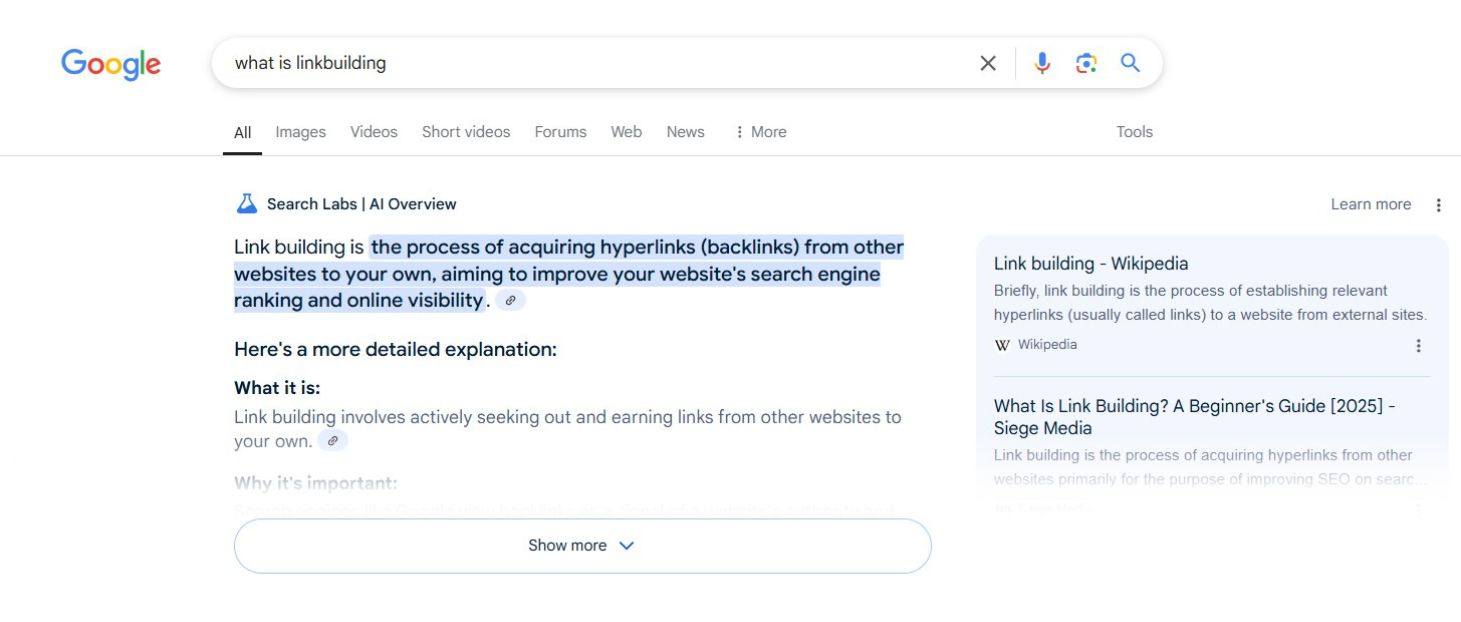Open Google Lens image search icon
This screenshot has height=622, width=1461.
pos(1086,63)
